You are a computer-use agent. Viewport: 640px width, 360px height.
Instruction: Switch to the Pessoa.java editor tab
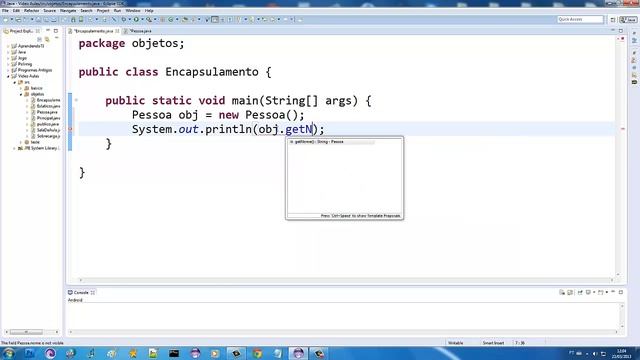[139, 31]
